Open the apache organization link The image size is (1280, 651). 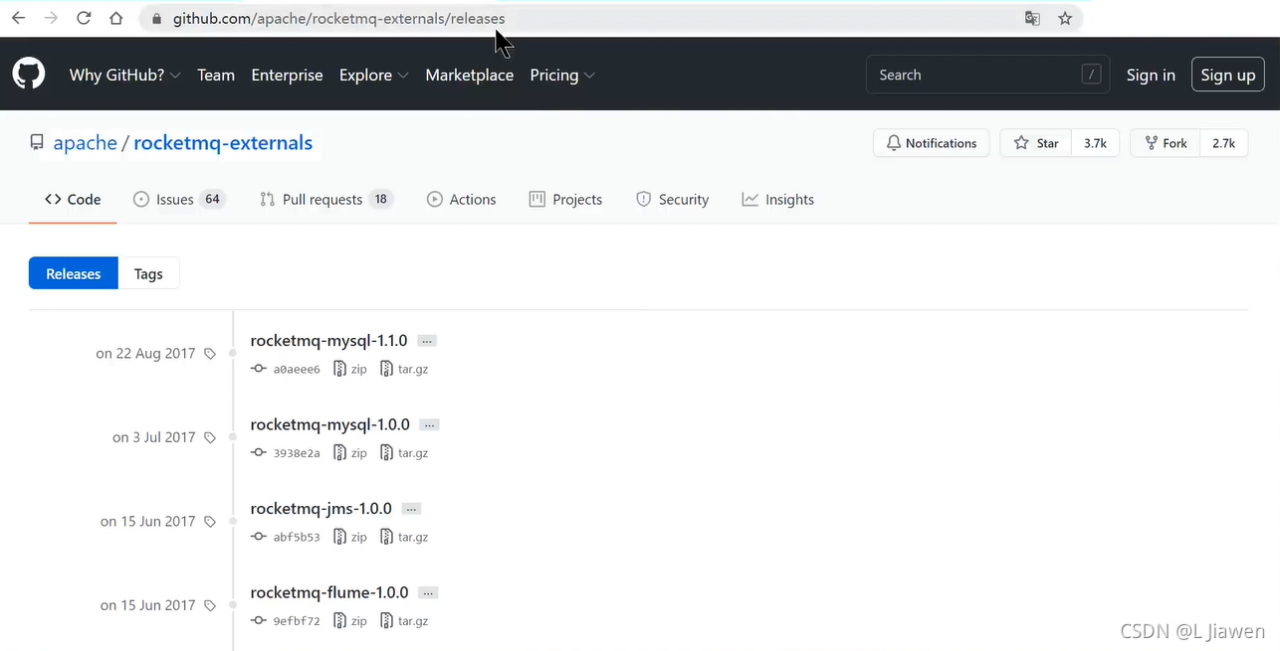pyautogui.click(x=85, y=143)
